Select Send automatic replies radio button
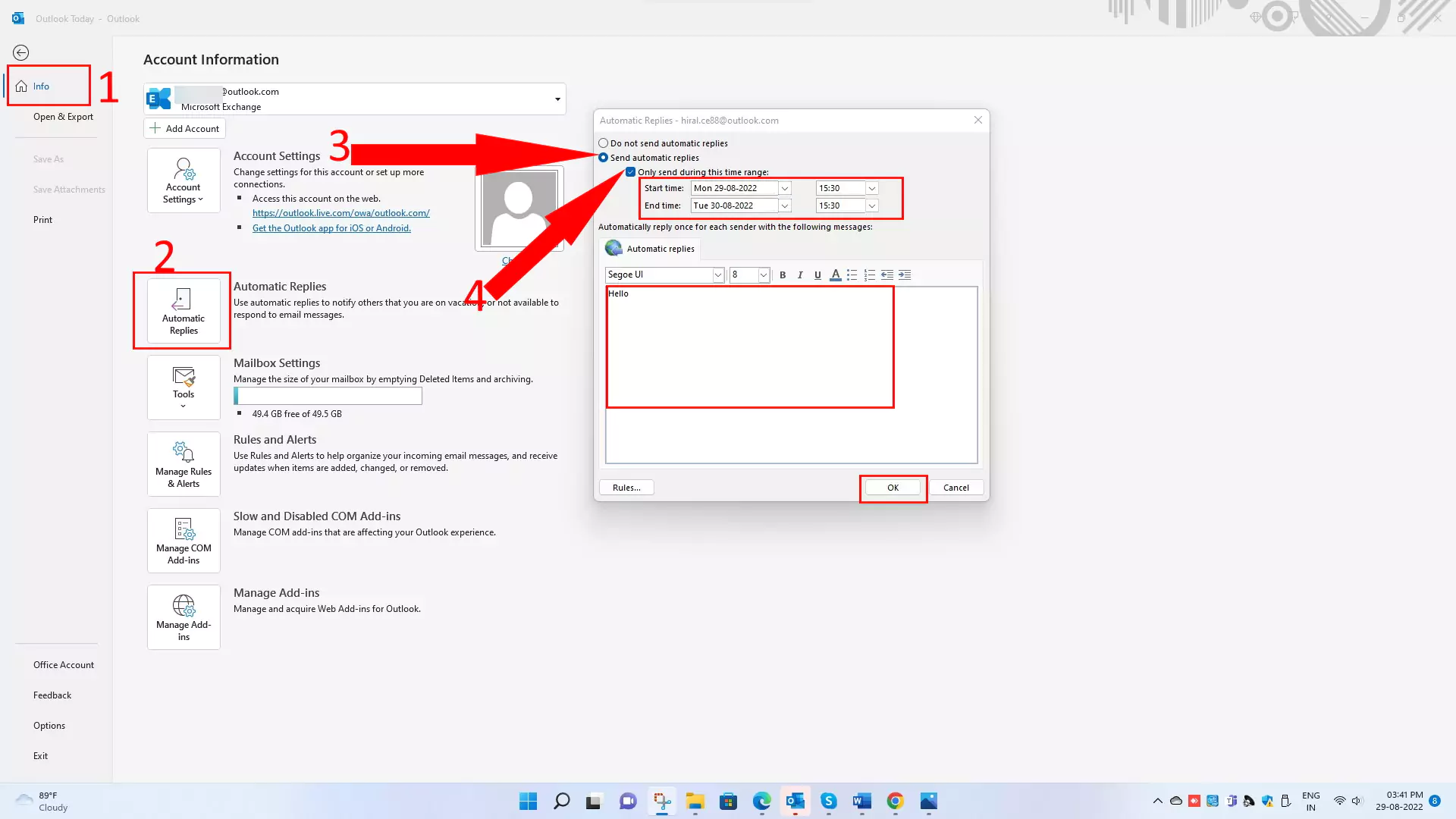The height and width of the screenshot is (819, 1456). (x=604, y=158)
